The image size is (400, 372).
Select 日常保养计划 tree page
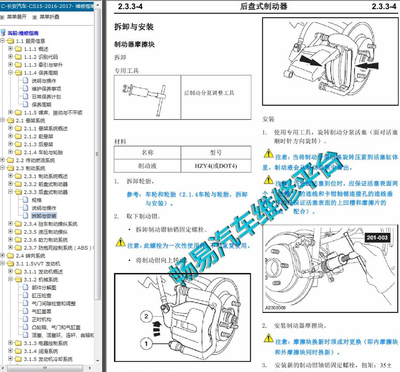pyautogui.click(x=46, y=97)
